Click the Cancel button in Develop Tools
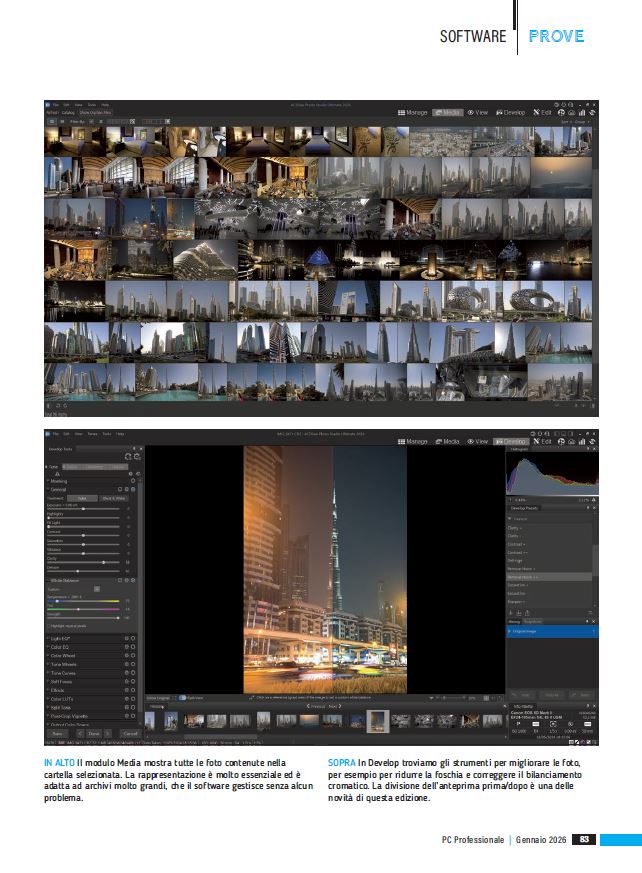The image size is (642, 873). click(x=130, y=734)
